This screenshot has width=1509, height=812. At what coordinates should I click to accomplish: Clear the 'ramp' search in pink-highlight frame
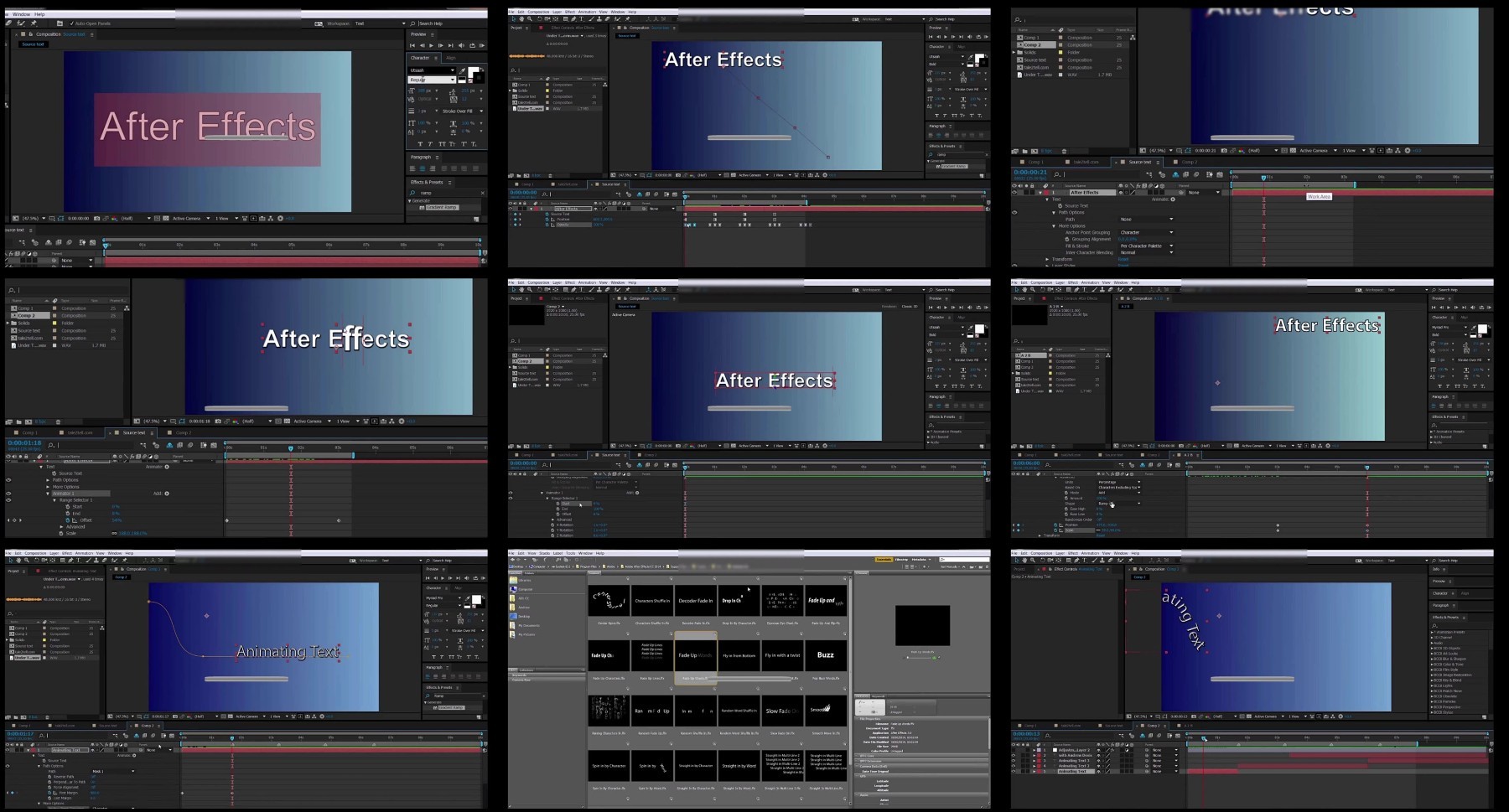483,193
